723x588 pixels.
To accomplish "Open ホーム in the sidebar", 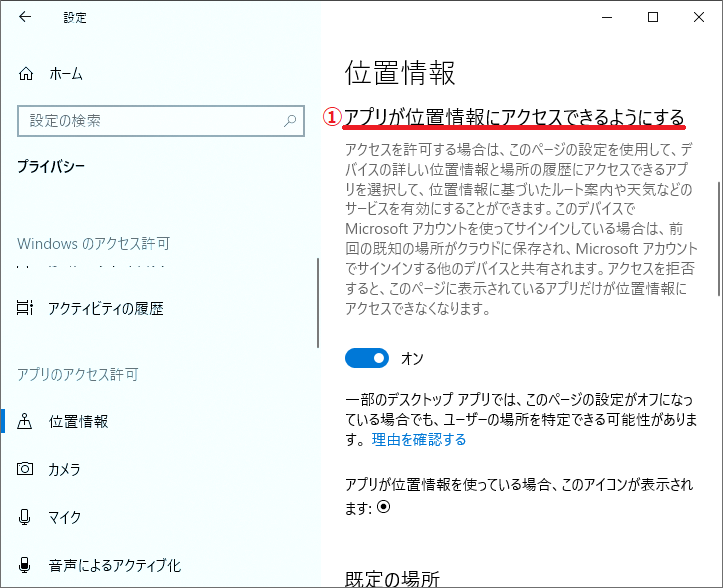I will 66,74.
